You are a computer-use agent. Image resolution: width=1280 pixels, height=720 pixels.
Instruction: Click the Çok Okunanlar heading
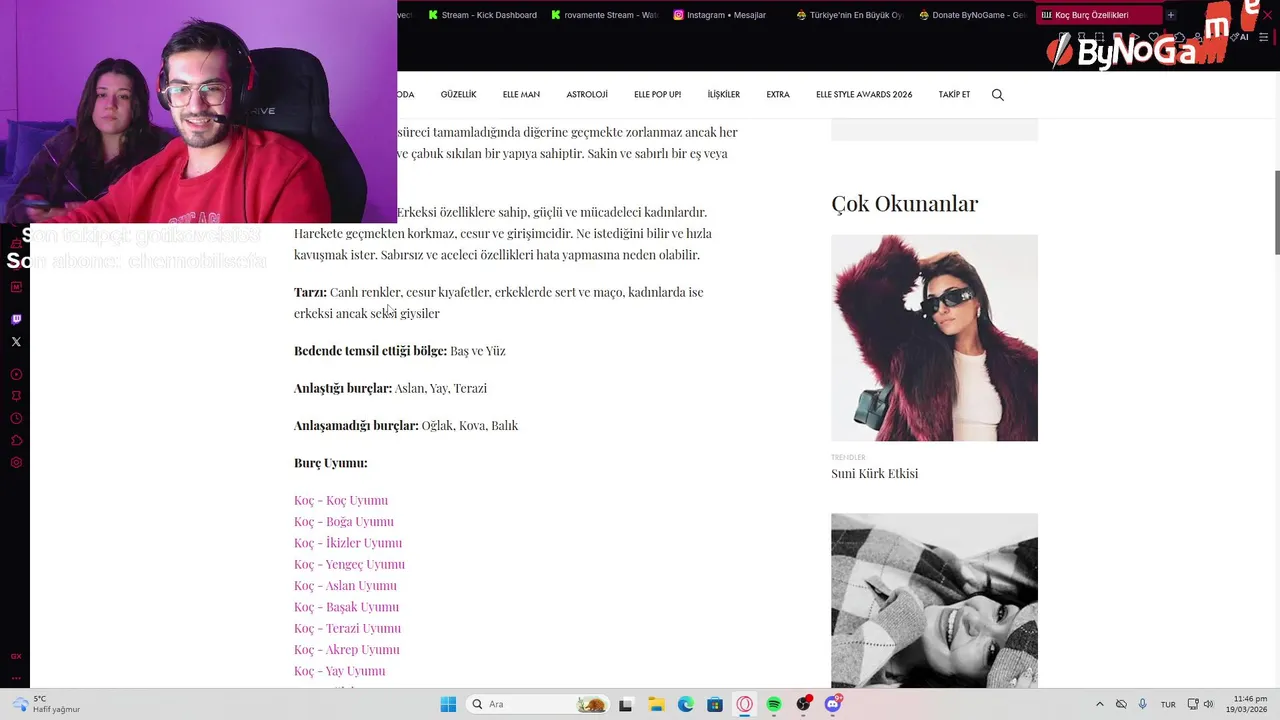pyautogui.click(x=904, y=203)
